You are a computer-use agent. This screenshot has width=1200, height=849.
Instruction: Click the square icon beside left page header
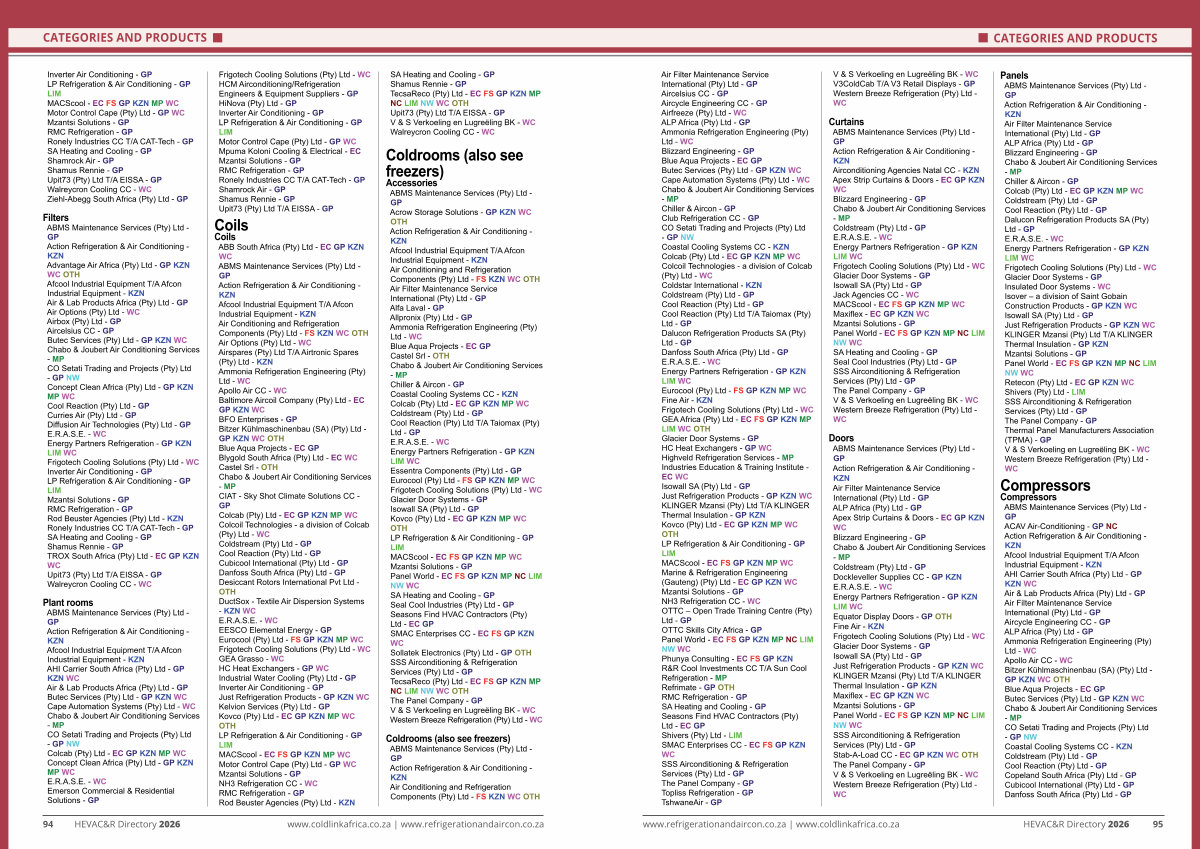(x=217, y=38)
